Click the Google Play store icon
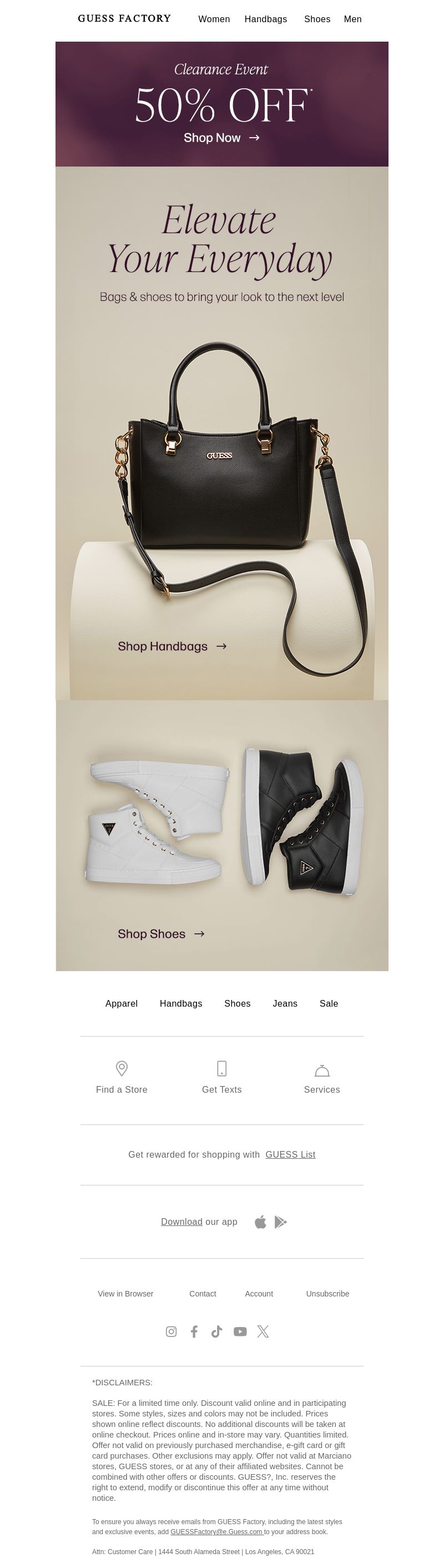 pos(280,1222)
